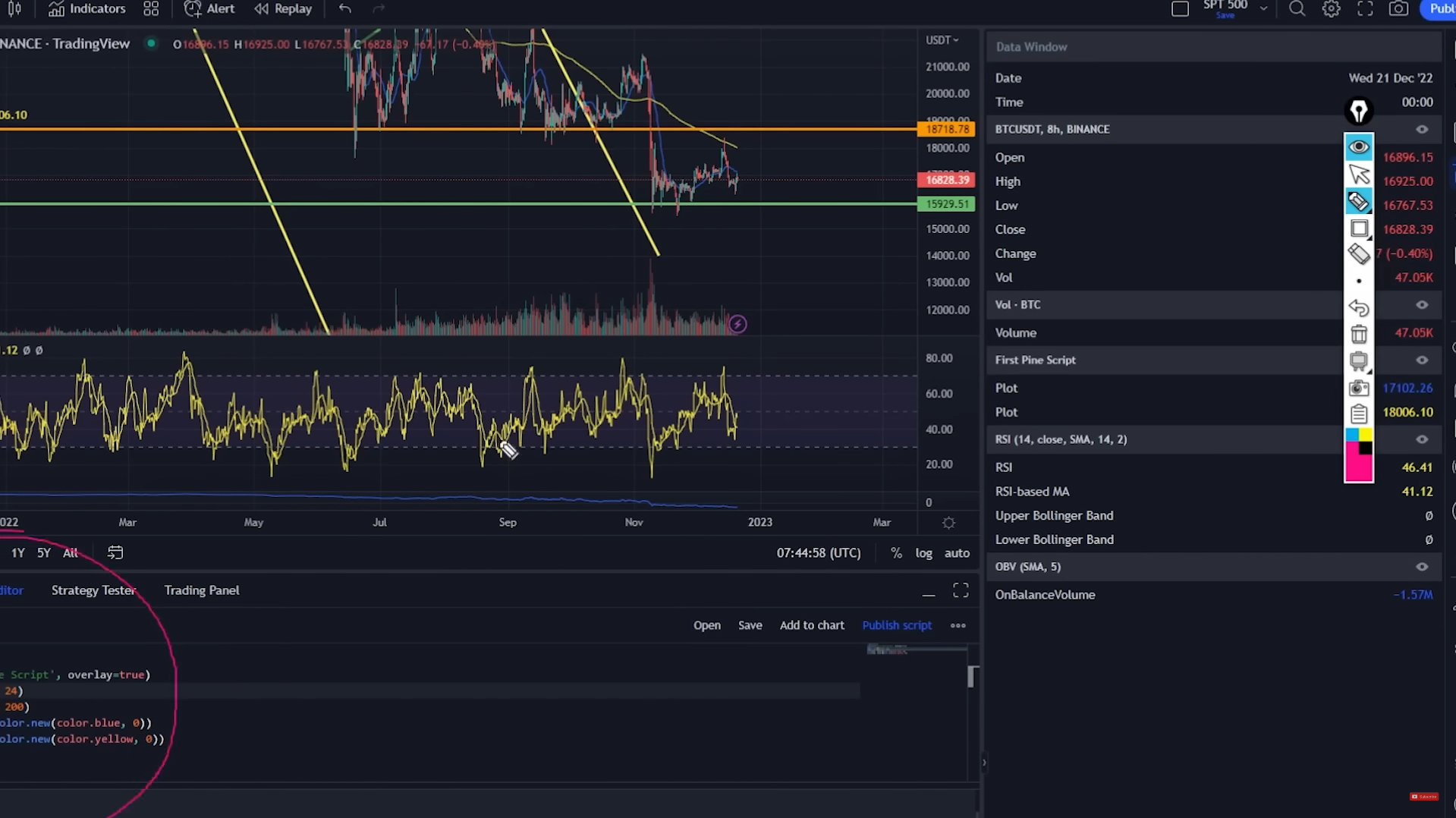The height and width of the screenshot is (818, 1456).
Task: Click the Data Window panel title
Action: [1031, 47]
